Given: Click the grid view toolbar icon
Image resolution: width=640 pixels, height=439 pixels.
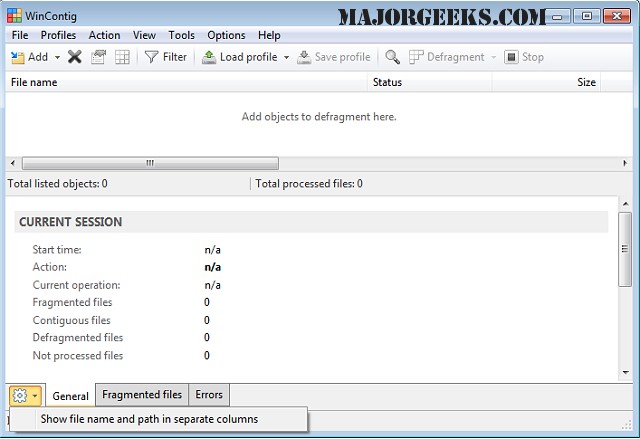Looking at the screenshot, I should [x=122, y=57].
